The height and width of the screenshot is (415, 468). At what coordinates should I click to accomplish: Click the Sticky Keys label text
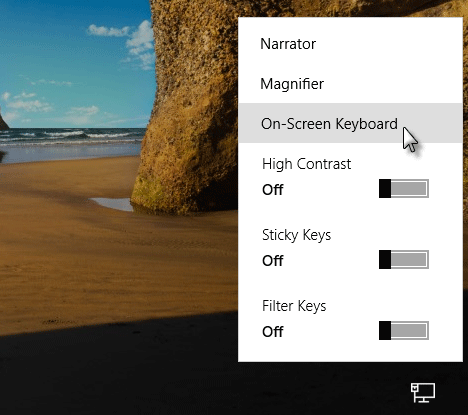(296, 235)
